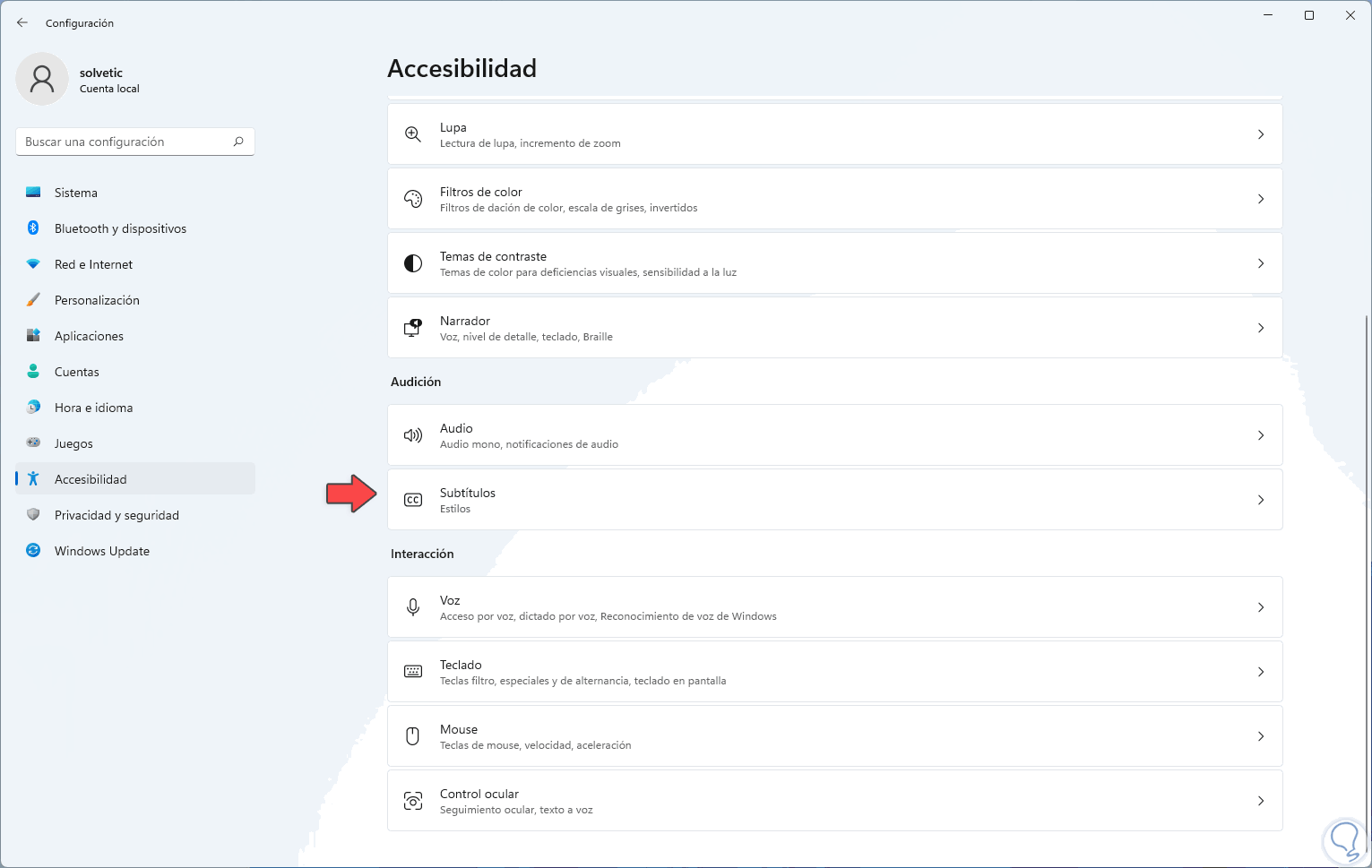Open Sistema in the sidebar
Screen dimensions: 1372x868
(76, 193)
